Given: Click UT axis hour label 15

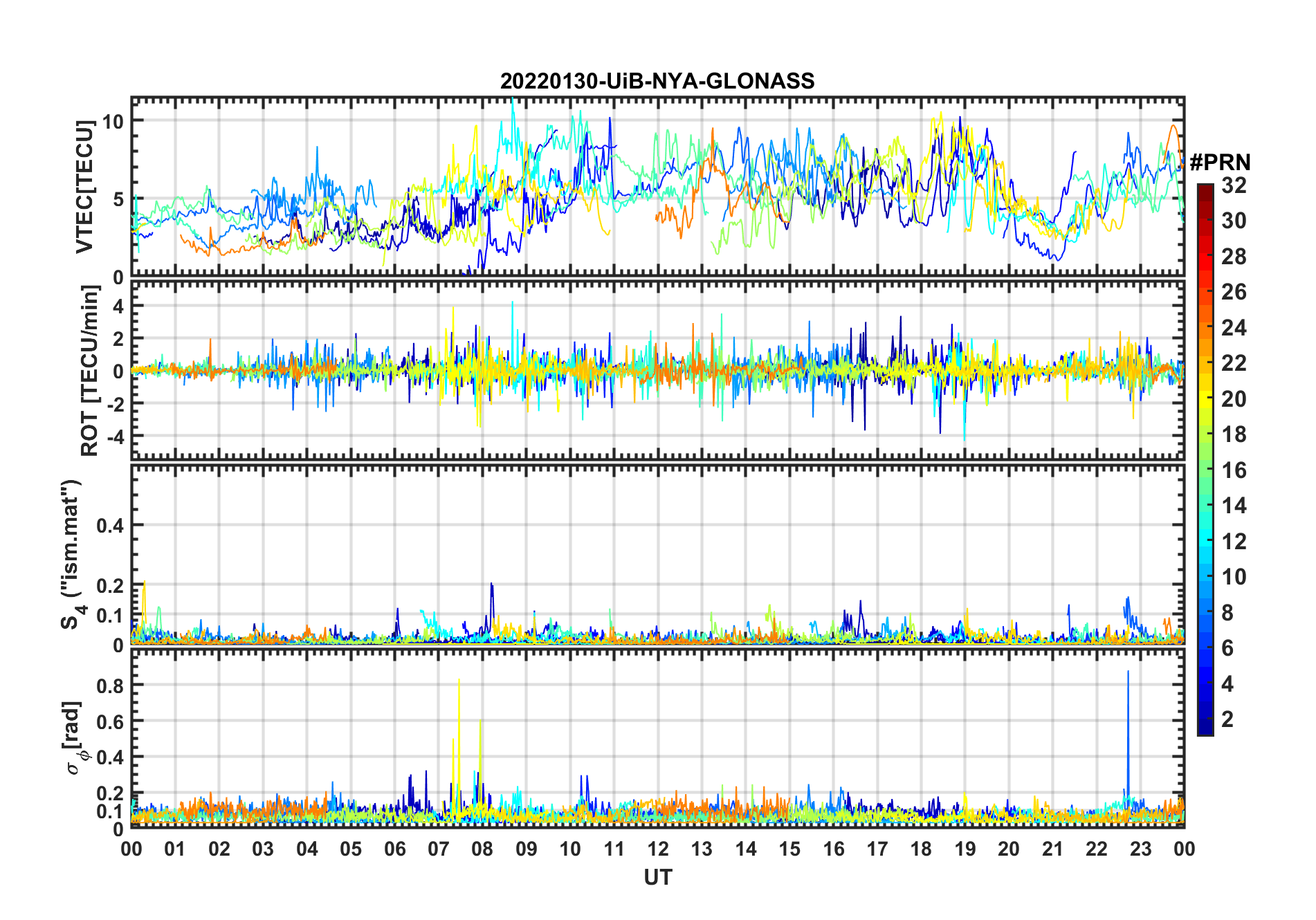Looking at the screenshot, I should pyautogui.click(x=789, y=849).
